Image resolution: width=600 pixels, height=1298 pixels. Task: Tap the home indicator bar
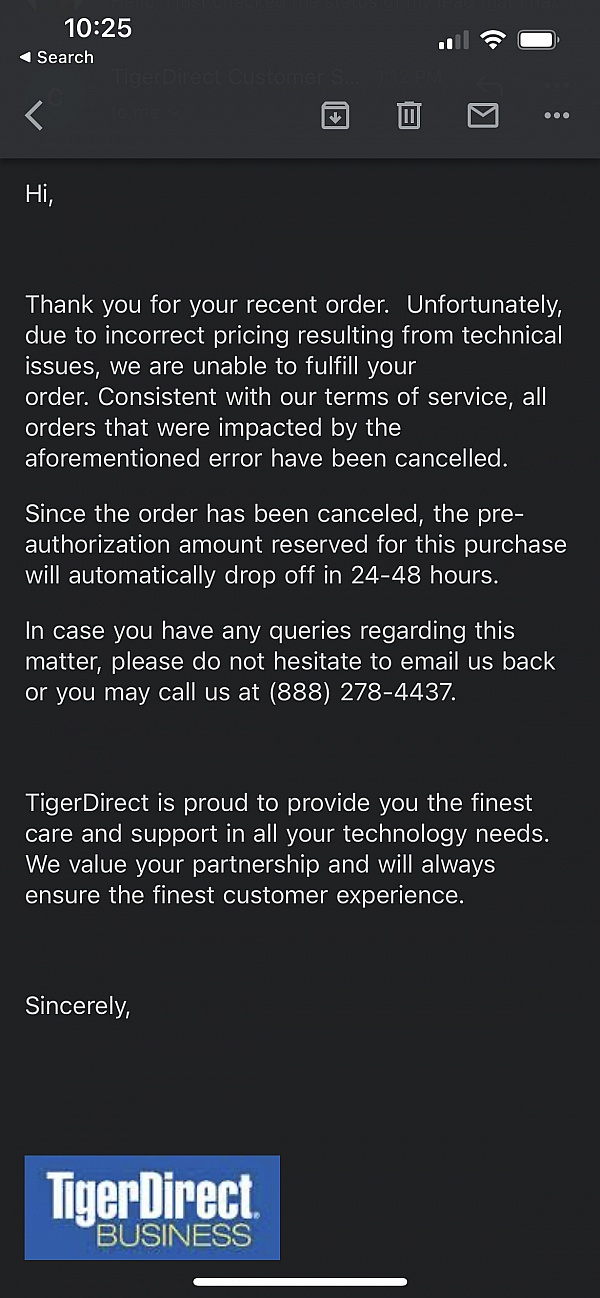(x=300, y=1281)
